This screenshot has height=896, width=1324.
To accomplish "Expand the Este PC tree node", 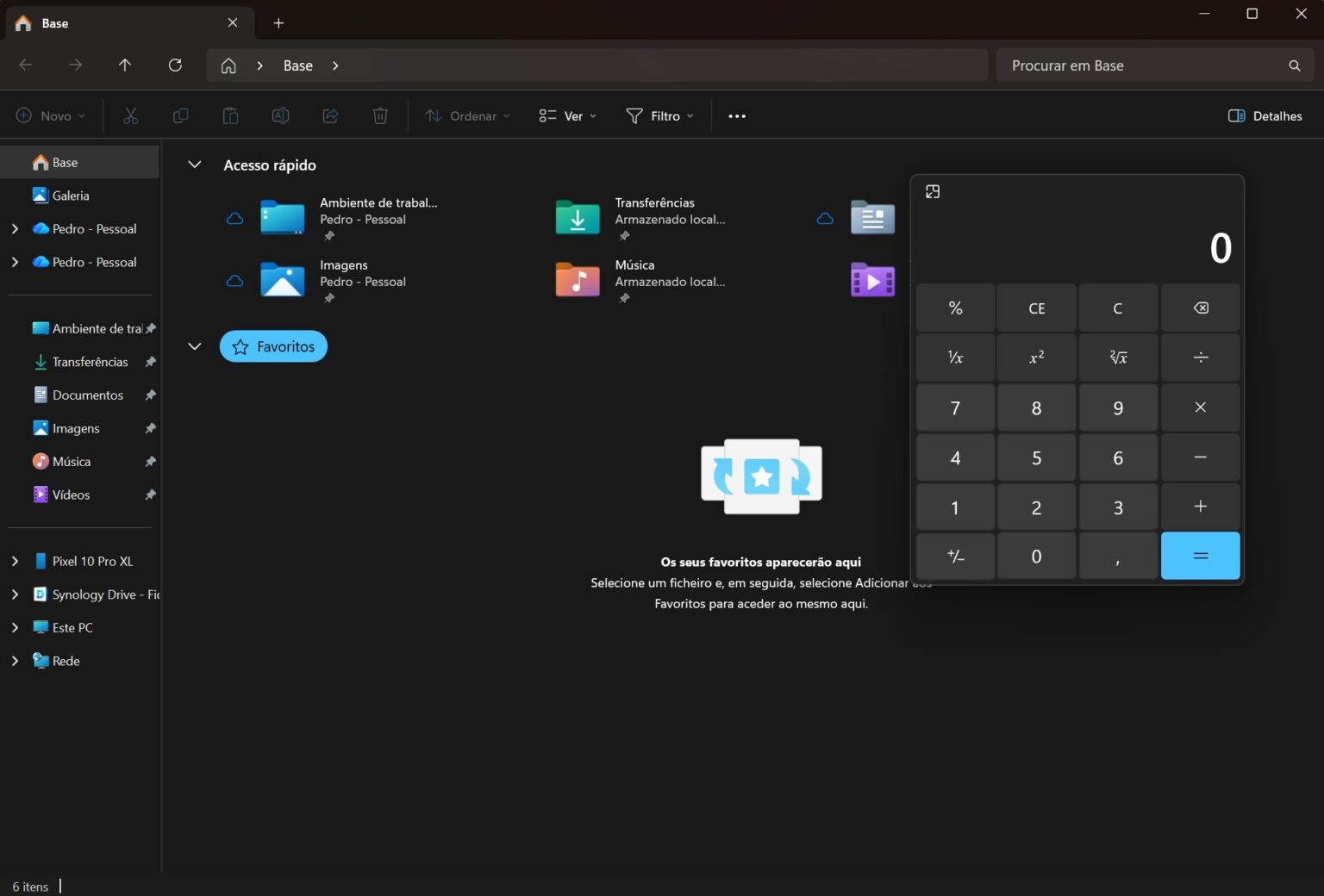I will click(15, 628).
